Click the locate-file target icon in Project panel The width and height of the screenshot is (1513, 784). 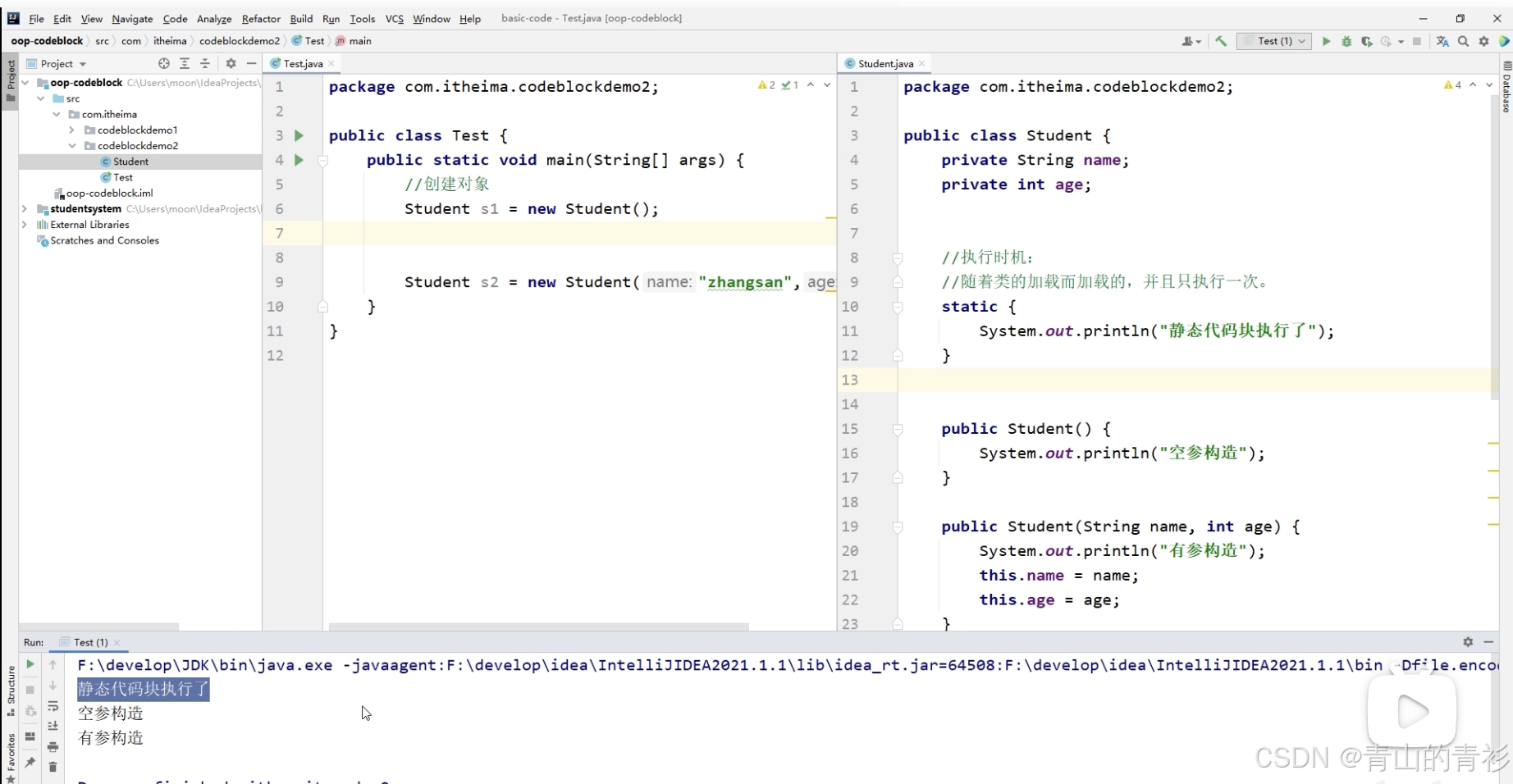164,63
